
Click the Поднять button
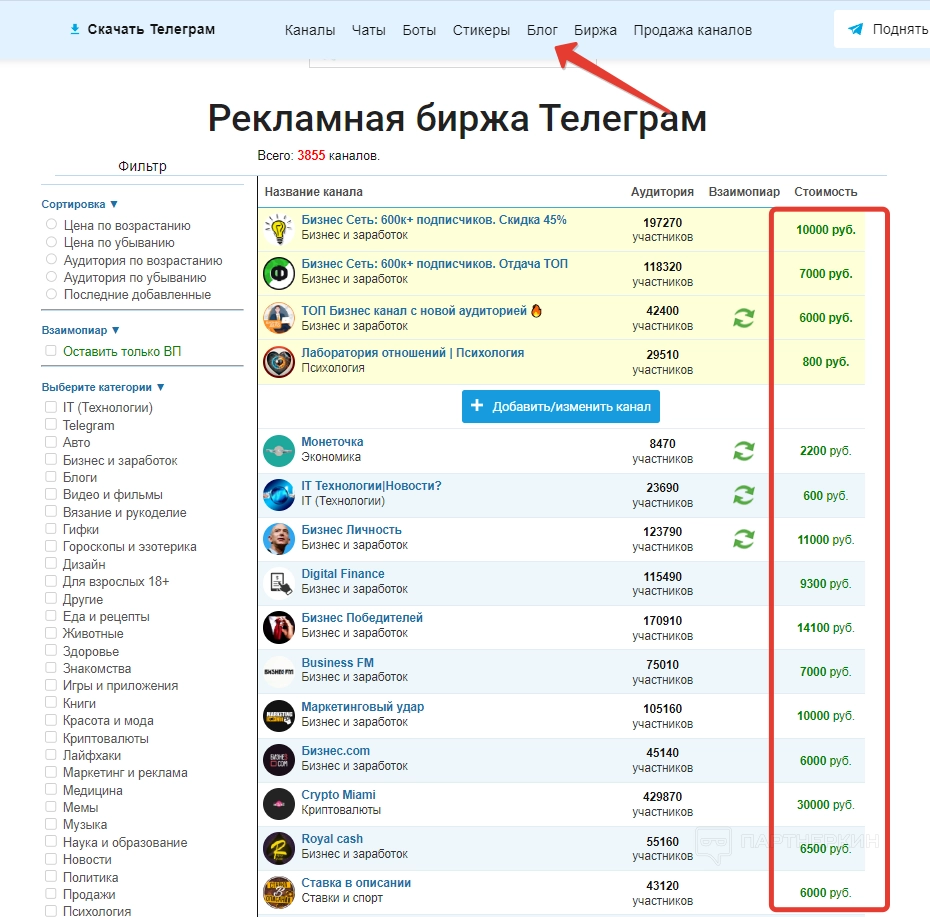[x=882, y=29]
